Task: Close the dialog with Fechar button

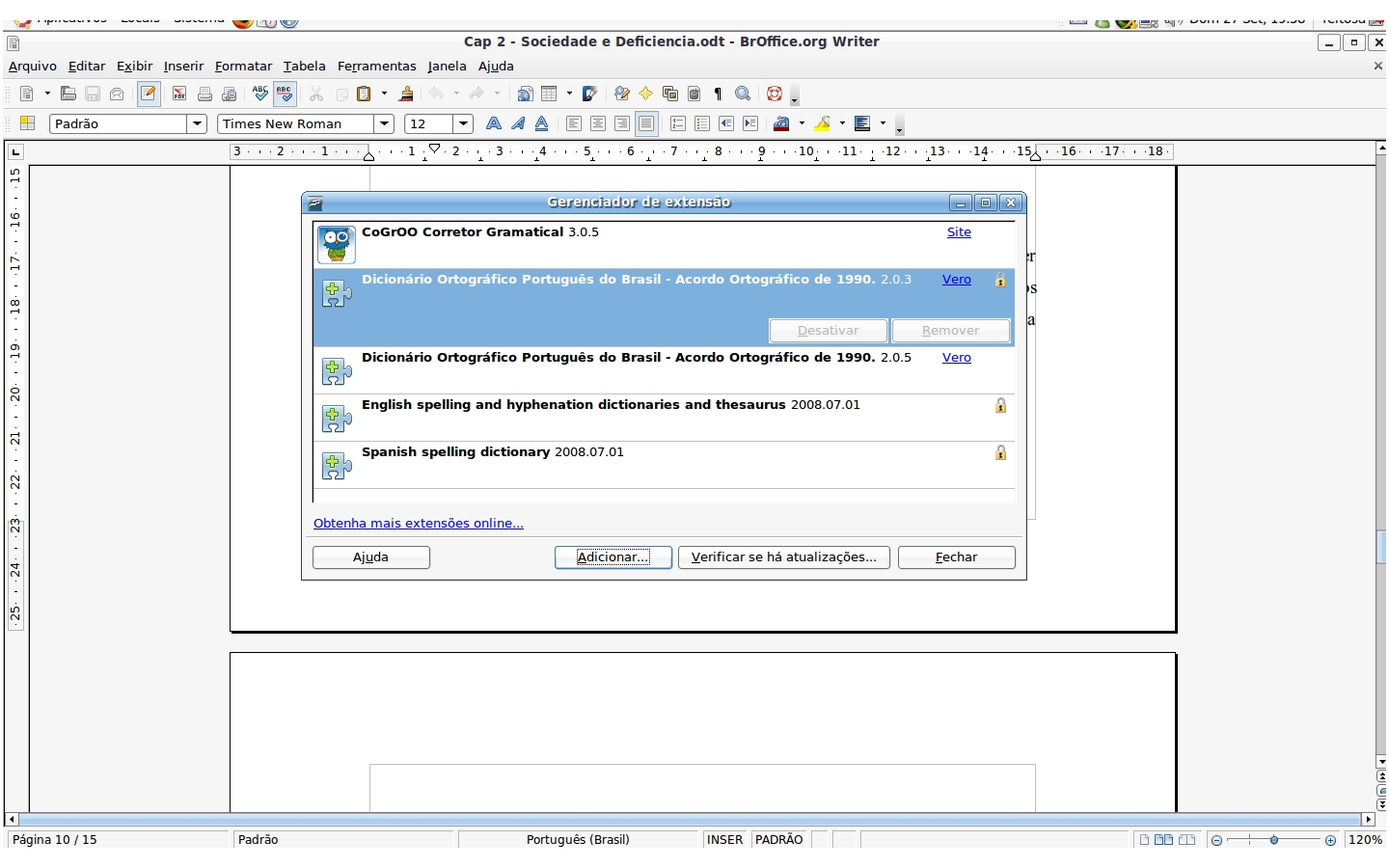Action: (x=957, y=557)
